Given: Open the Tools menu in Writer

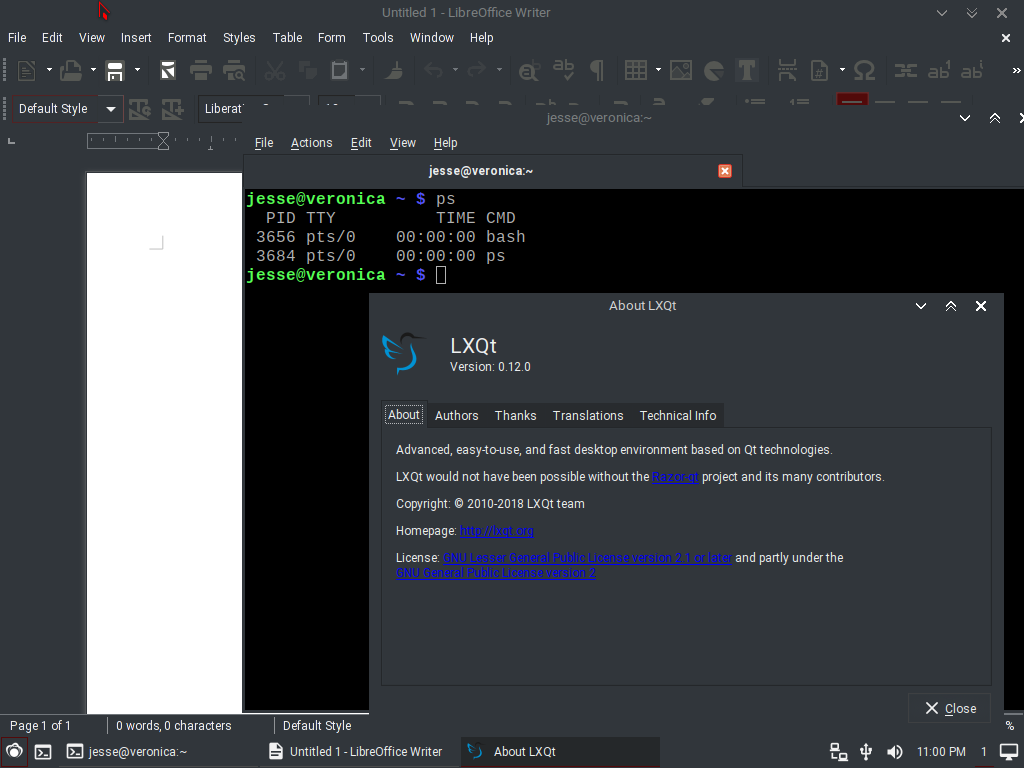Looking at the screenshot, I should pyautogui.click(x=378, y=38).
